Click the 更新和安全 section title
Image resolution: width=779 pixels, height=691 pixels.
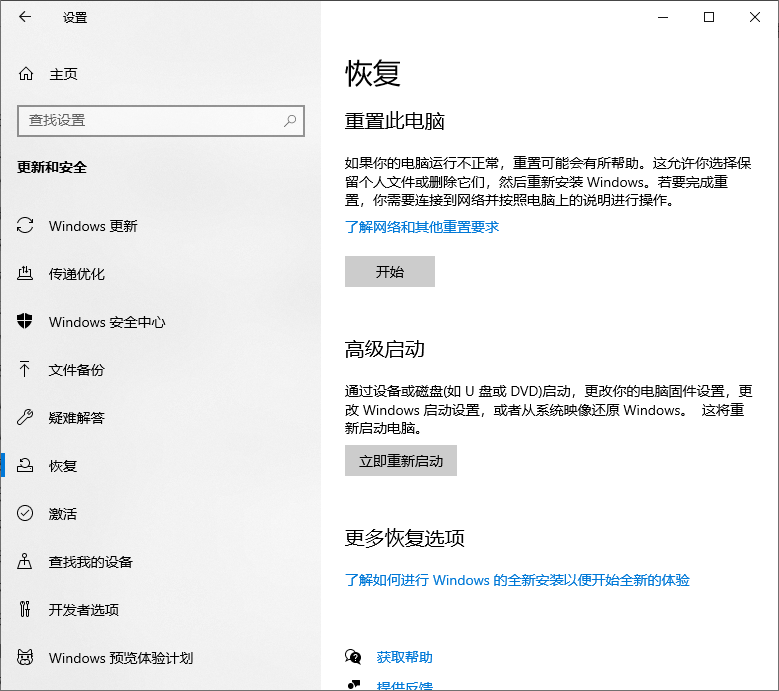tap(52, 167)
